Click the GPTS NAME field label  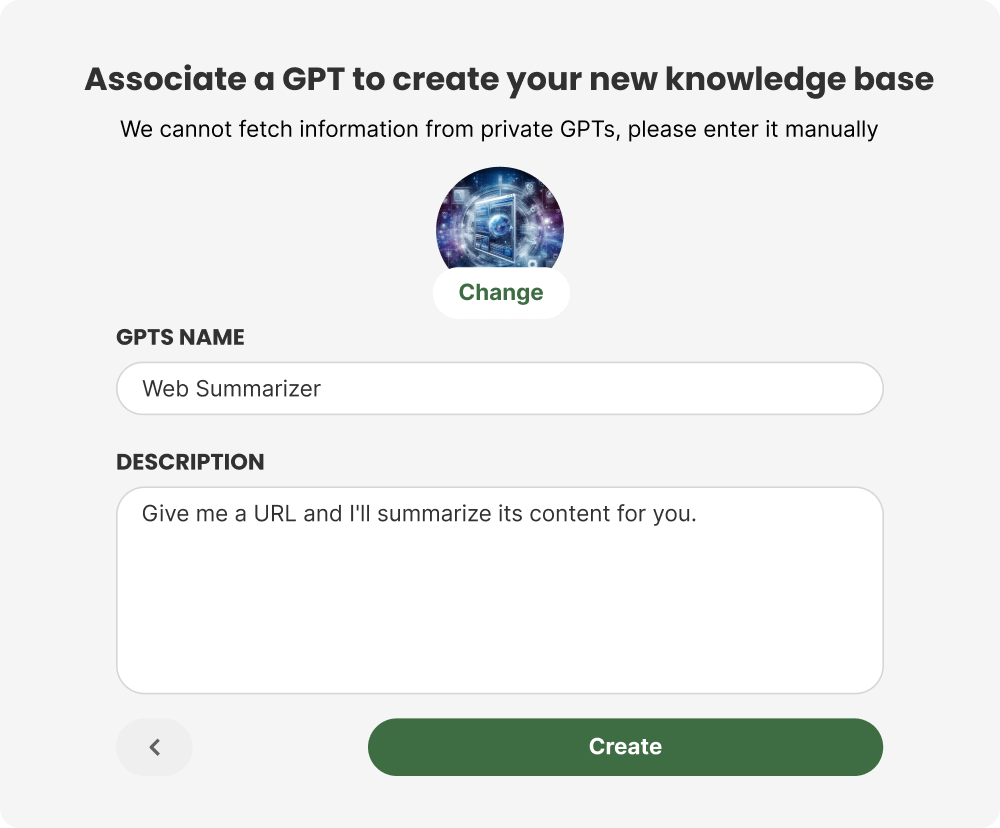tap(180, 337)
